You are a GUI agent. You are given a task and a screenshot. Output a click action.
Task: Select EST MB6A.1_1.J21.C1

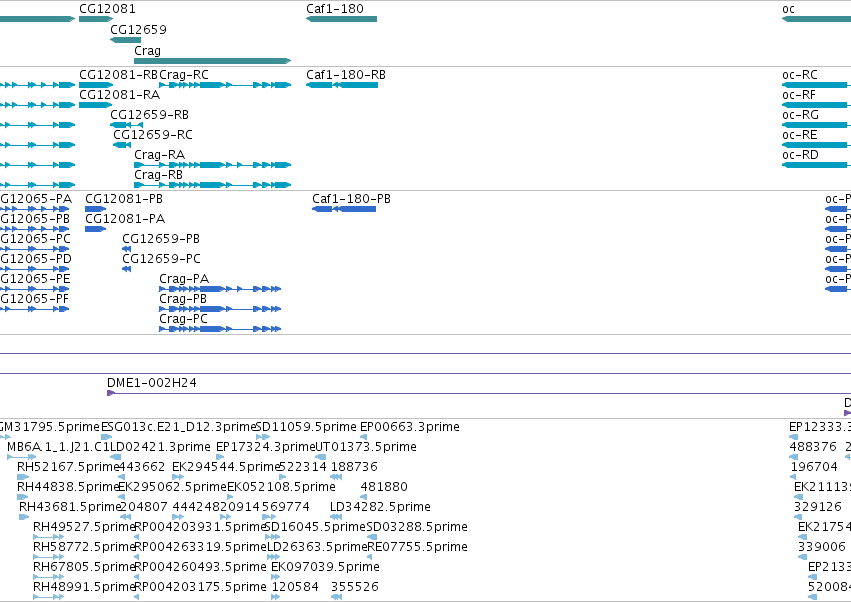point(22,457)
